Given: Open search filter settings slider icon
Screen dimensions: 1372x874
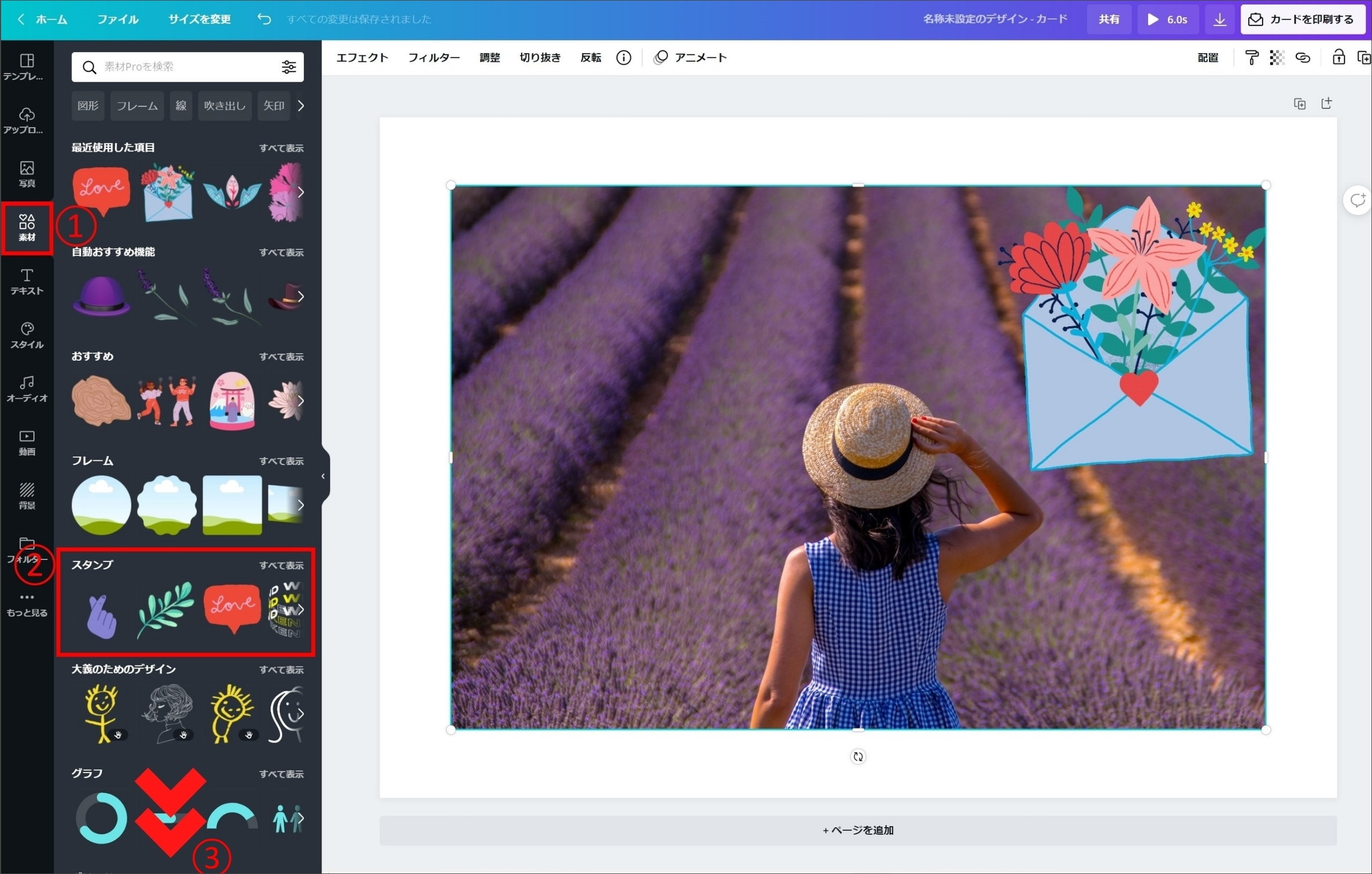Looking at the screenshot, I should click(x=289, y=67).
